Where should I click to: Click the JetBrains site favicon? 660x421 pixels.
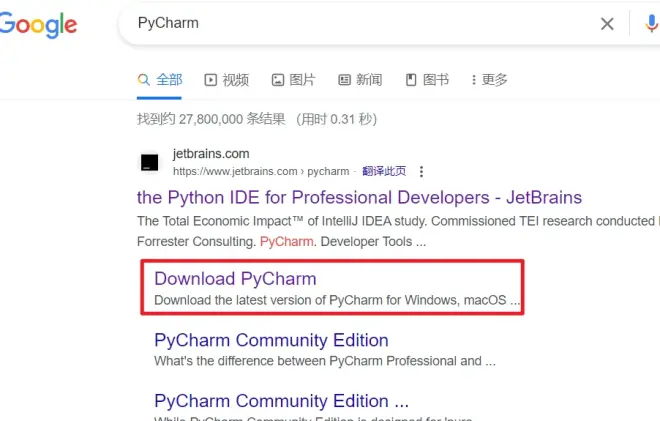pos(149,163)
